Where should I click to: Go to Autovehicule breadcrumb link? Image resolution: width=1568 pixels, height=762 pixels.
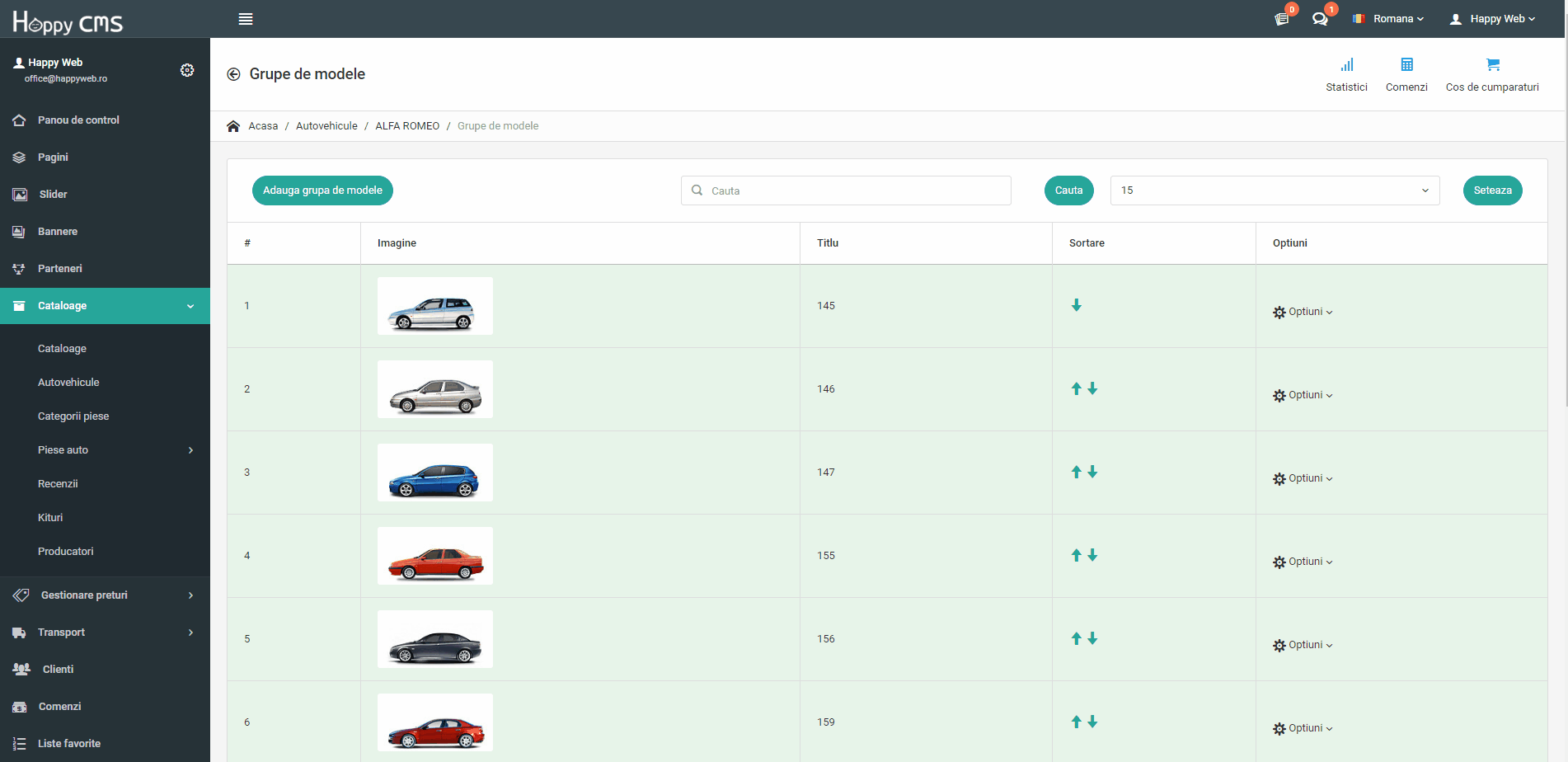point(326,126)
